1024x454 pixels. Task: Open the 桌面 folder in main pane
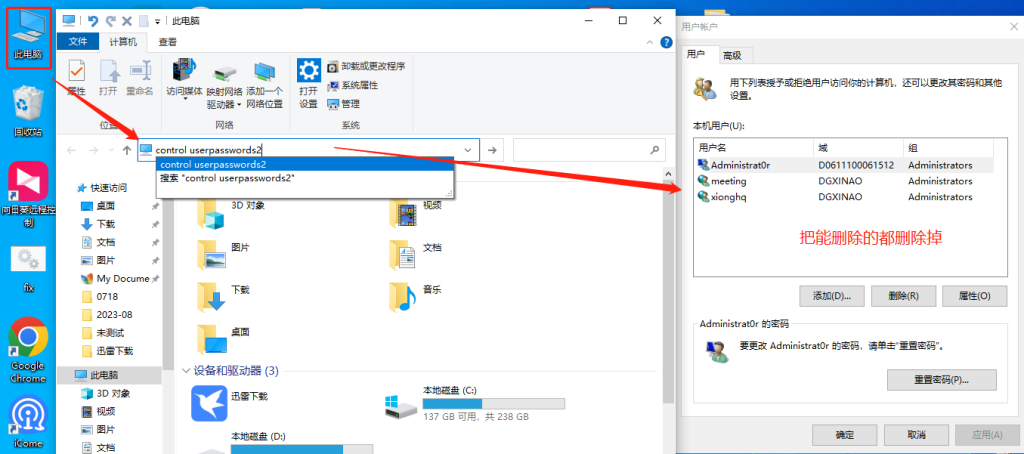click(223, 339)
